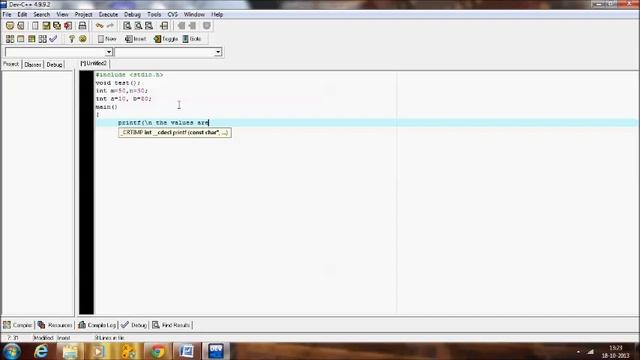Save the current file with the Save icon
Image resolution: width=640 pixels, height=360 pixels.
click(x=46, y=26)
